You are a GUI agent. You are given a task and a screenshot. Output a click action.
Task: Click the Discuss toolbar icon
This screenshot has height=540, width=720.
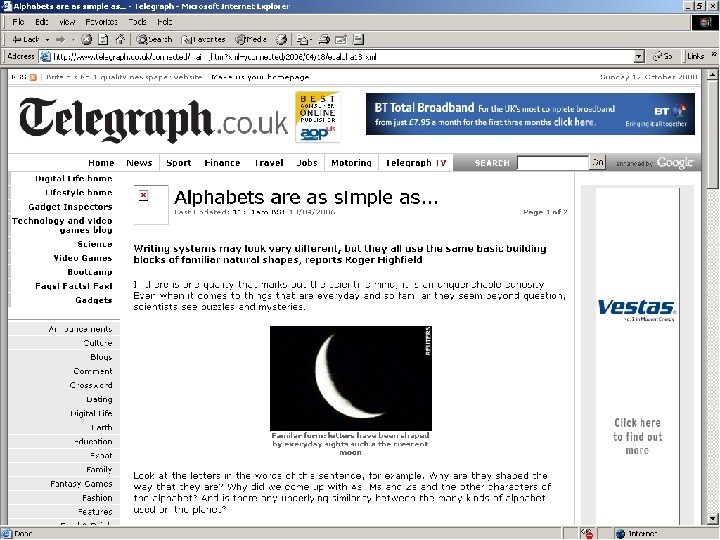pyautogui.click(x=359, y=39)
